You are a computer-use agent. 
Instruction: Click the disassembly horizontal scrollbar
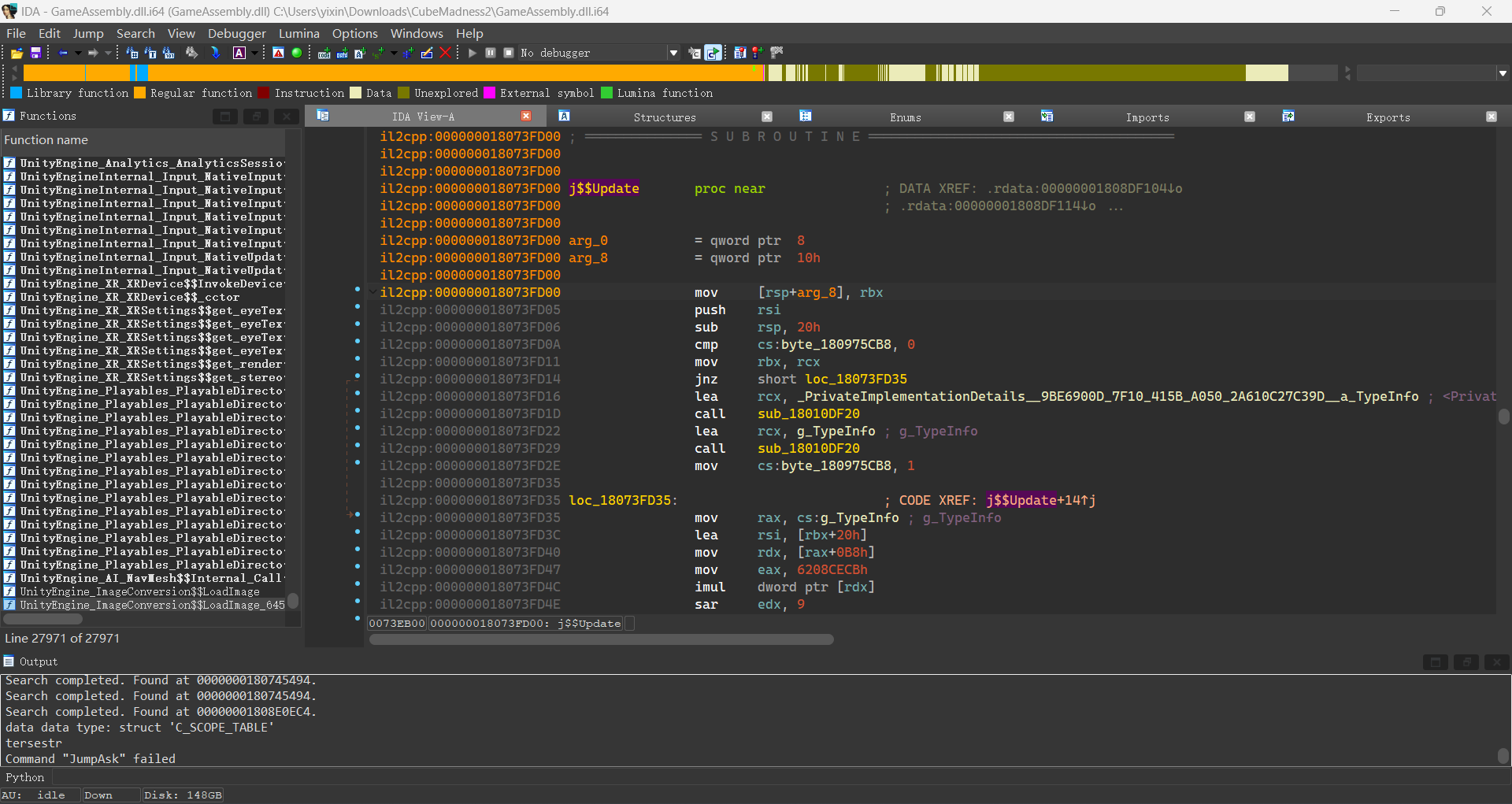point(601,639)
